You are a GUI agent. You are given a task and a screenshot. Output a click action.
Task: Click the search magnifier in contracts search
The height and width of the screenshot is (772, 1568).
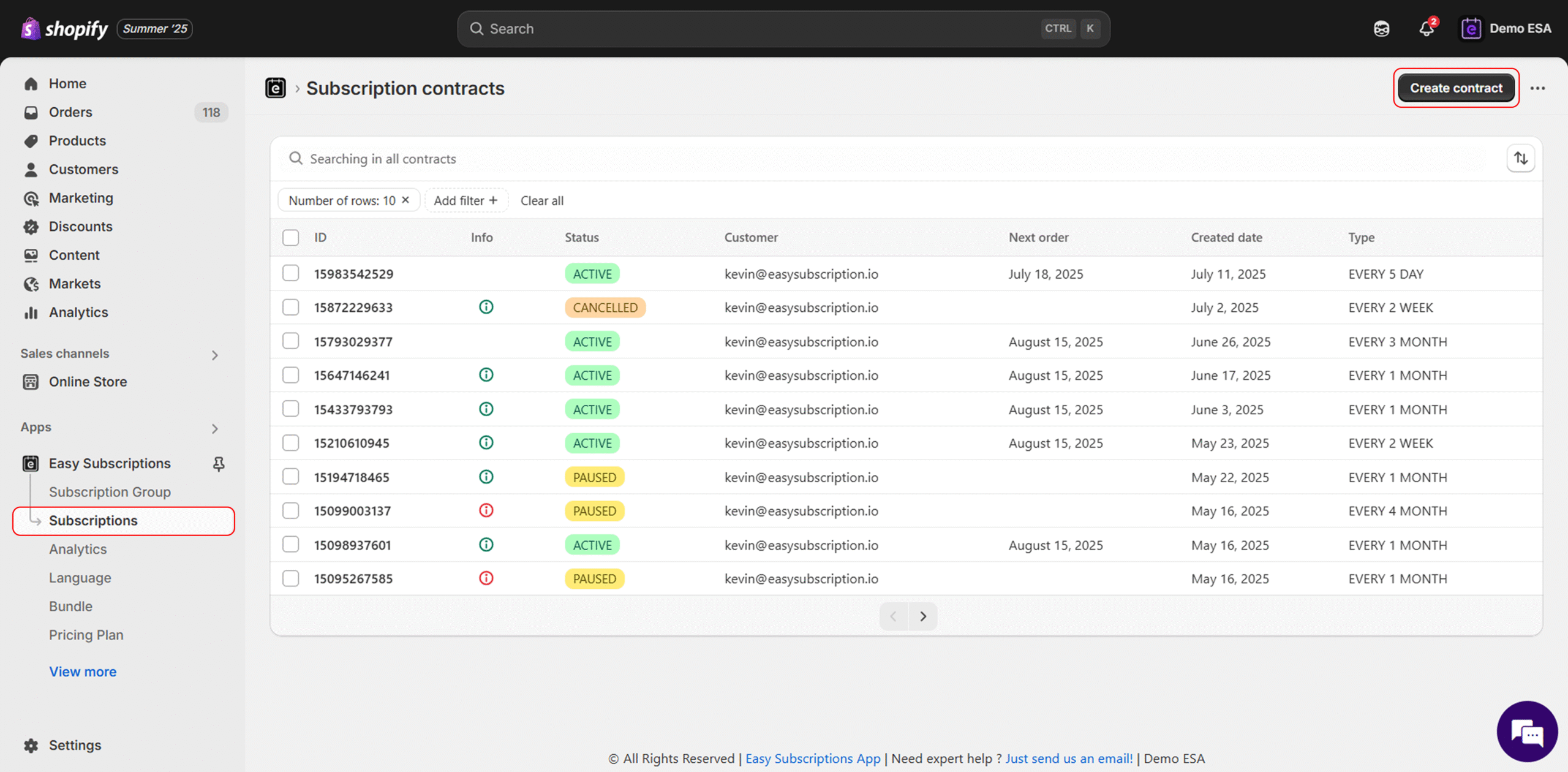point(296,159)
